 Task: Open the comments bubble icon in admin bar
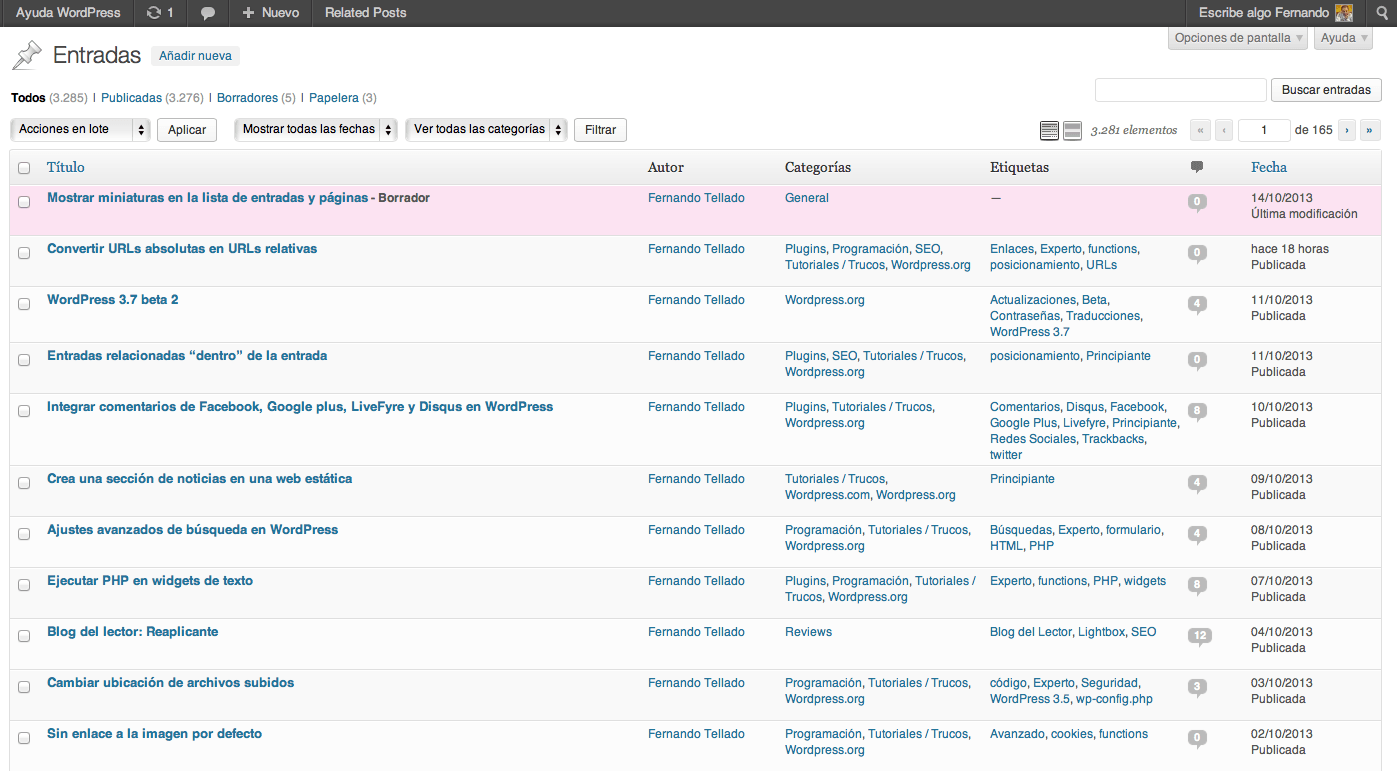coord(208,13)
